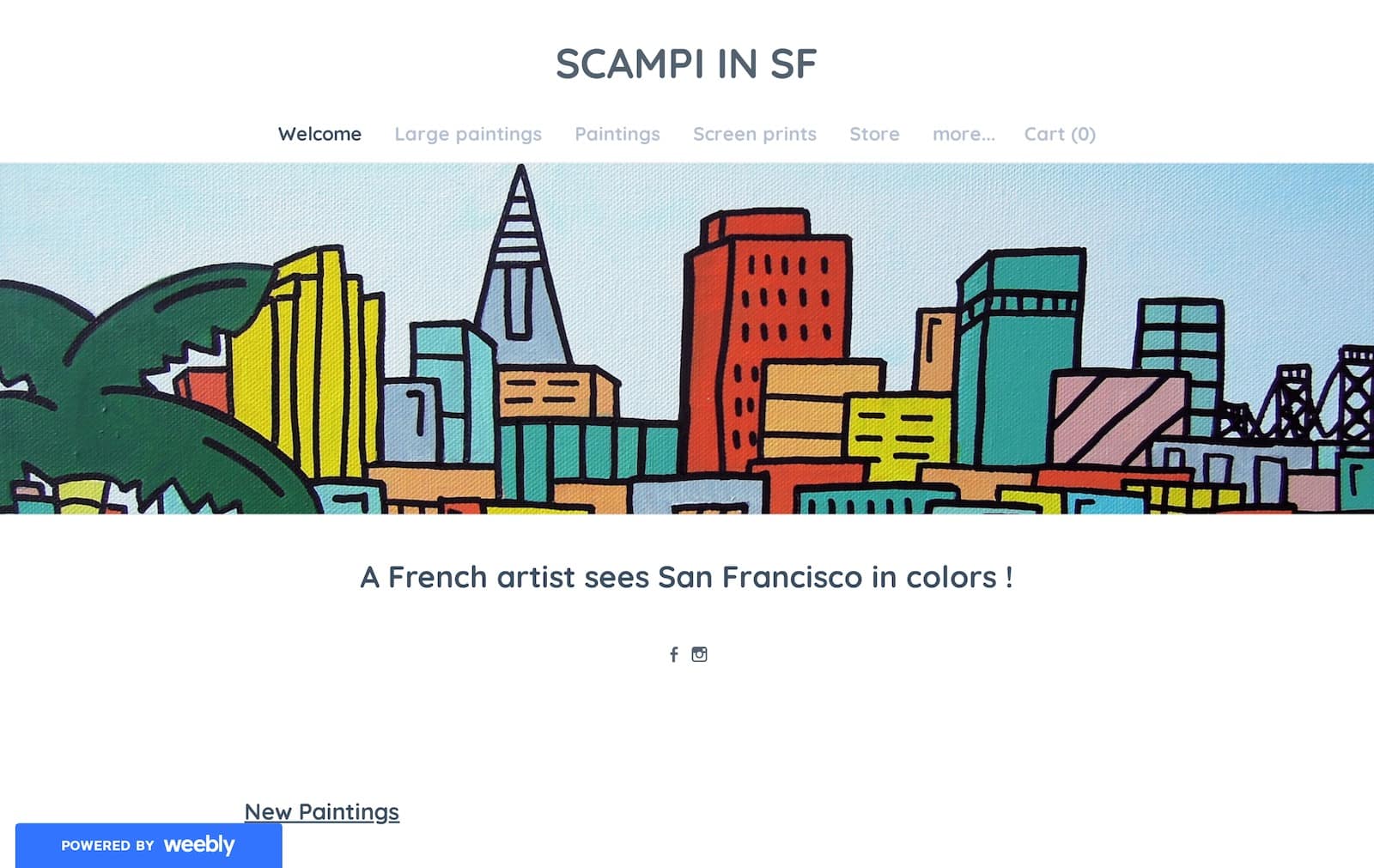The height and width of the screenshot is (868, 1374).
Task: Open the Large paintings page
Action: (x=468, y=134)
